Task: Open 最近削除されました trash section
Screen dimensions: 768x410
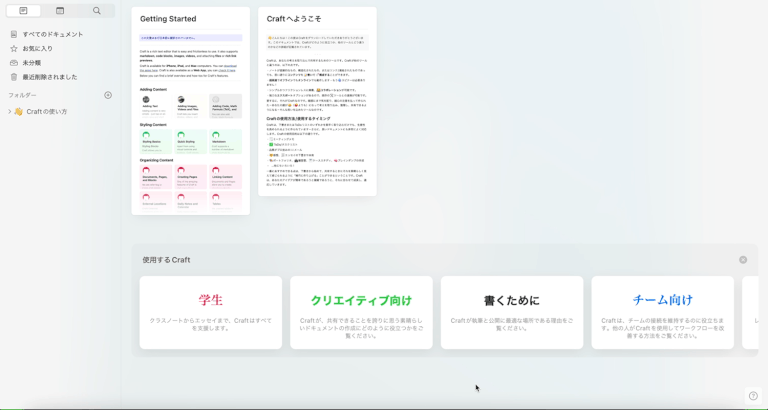Action: (x=49, y=76)
